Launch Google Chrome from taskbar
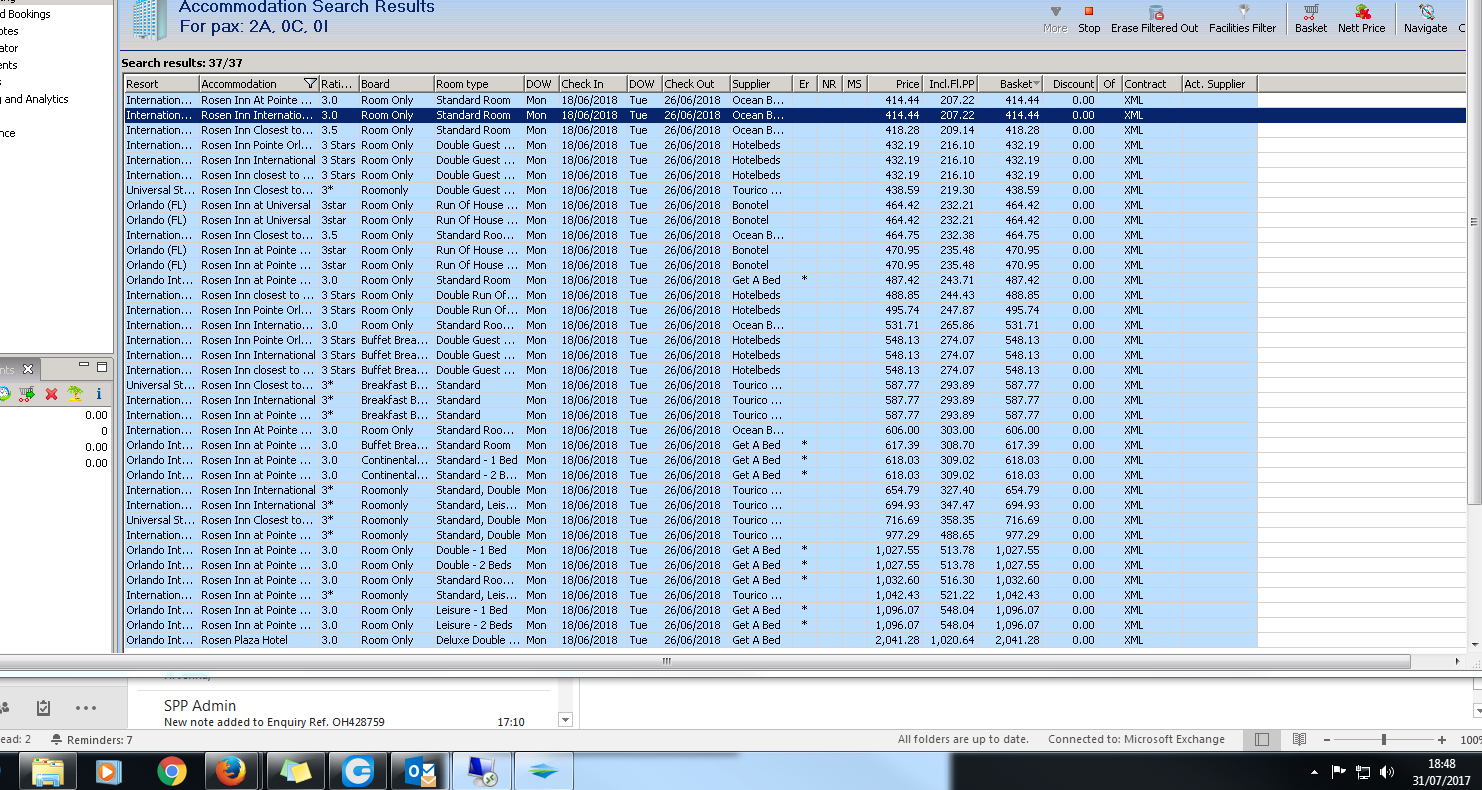Viewport: 1482px width, 790px height. (x=172, y=771)
